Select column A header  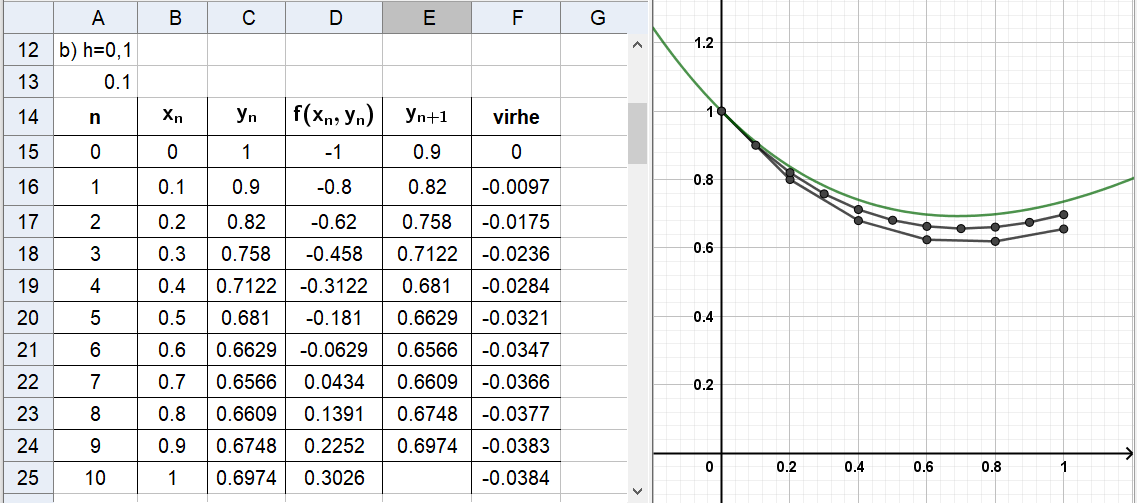[95, 17]
